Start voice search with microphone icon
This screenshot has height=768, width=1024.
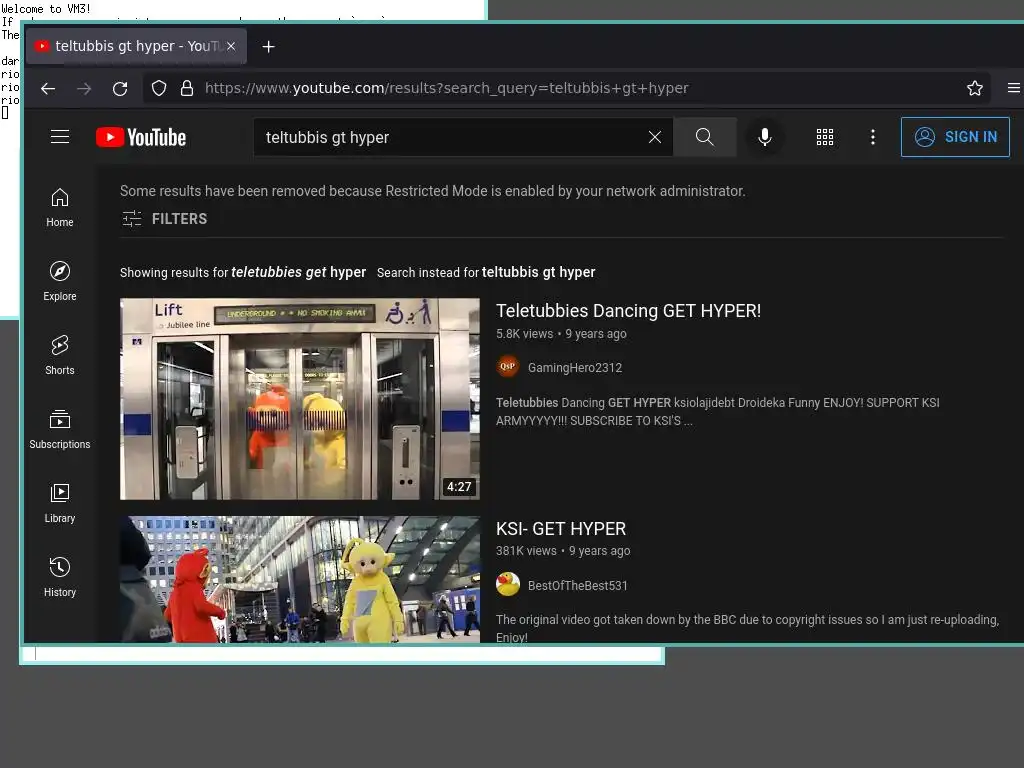click(x=765, y=137)
